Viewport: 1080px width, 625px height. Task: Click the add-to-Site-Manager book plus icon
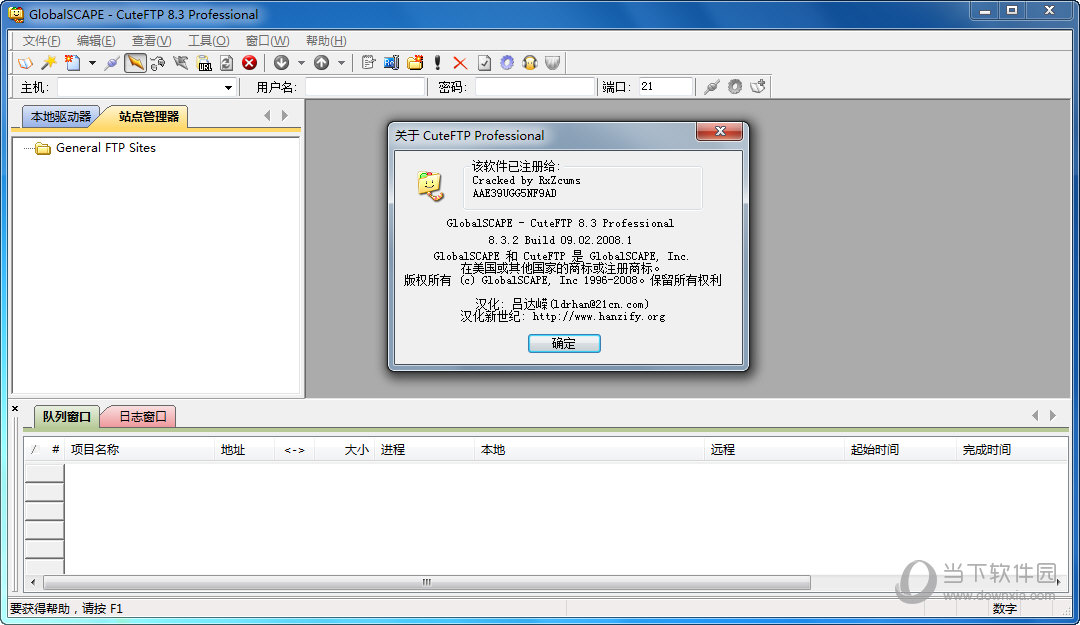tap(758, 87)
